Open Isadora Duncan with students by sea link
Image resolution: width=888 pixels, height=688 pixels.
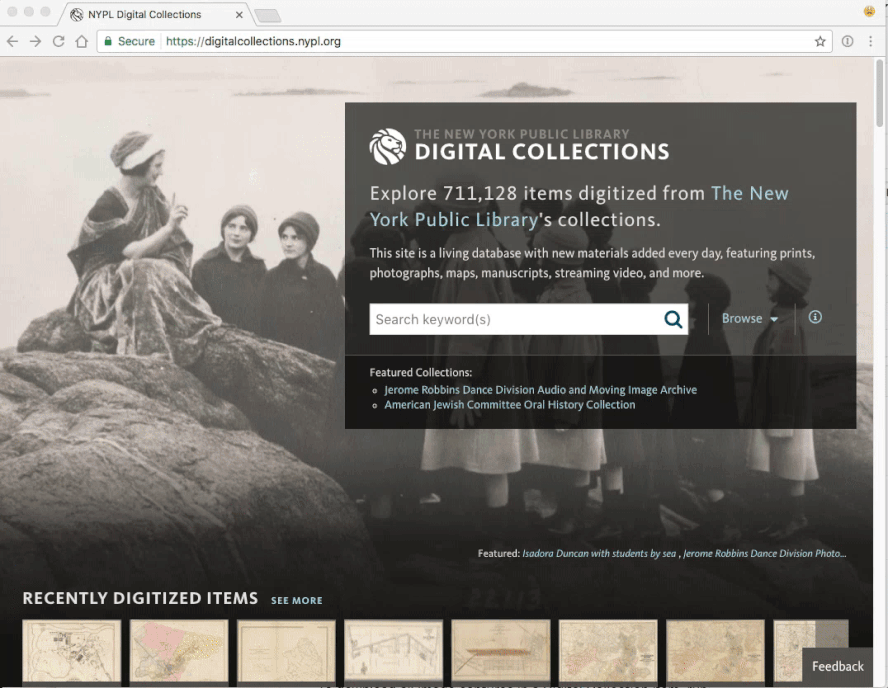click(x=599, y=553)
